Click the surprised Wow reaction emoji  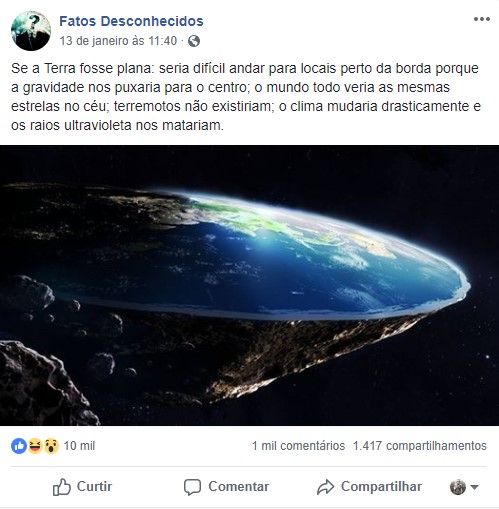click(x=51, y=446)
